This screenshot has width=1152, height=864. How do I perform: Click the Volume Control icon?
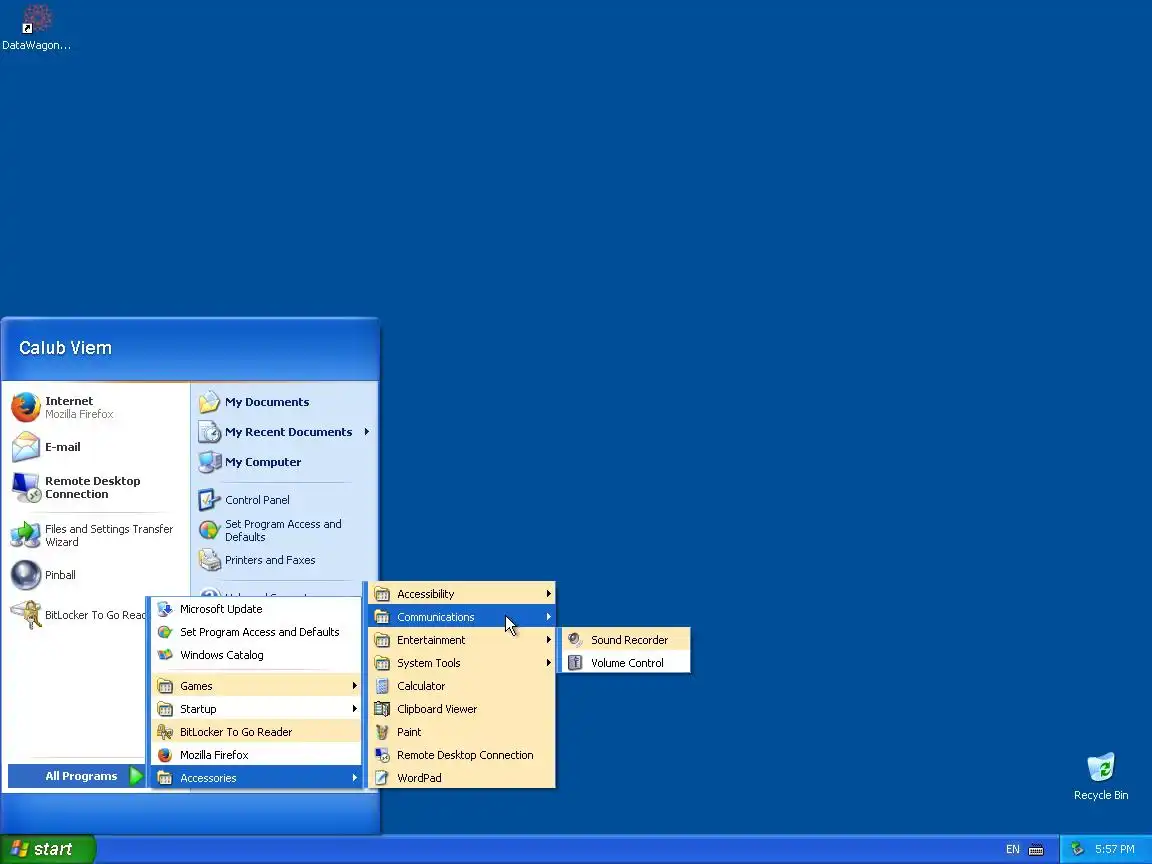(575, 663)
